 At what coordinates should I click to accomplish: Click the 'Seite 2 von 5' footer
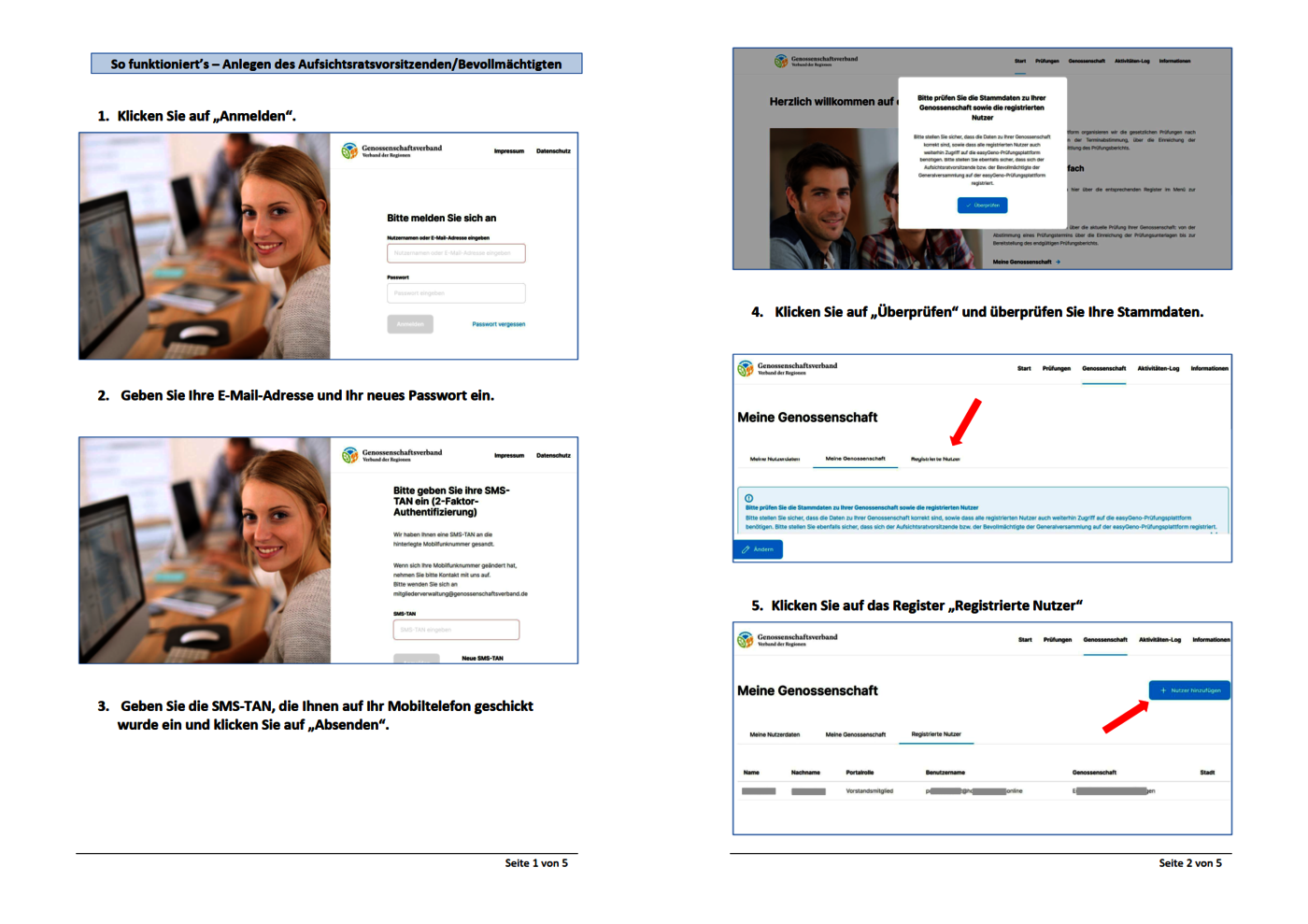[x=1190, y=863]
